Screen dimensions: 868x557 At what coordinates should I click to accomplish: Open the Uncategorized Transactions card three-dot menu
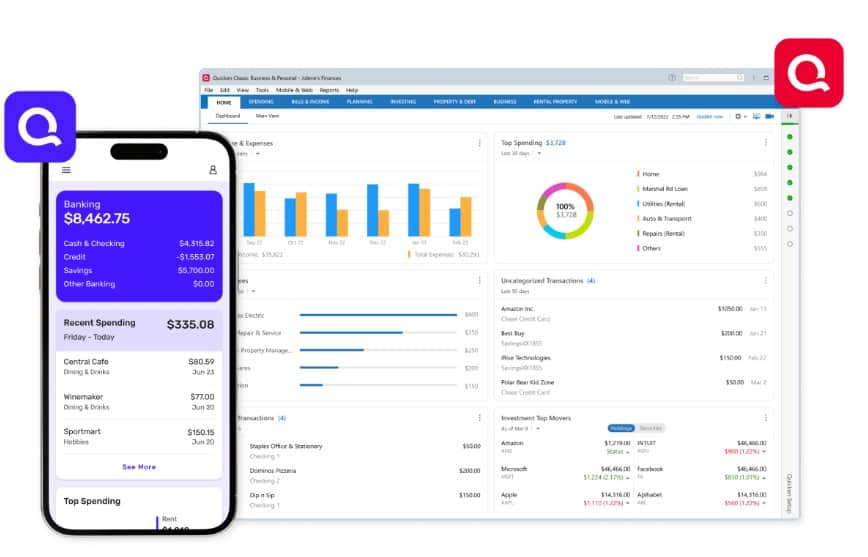[766, 281]
